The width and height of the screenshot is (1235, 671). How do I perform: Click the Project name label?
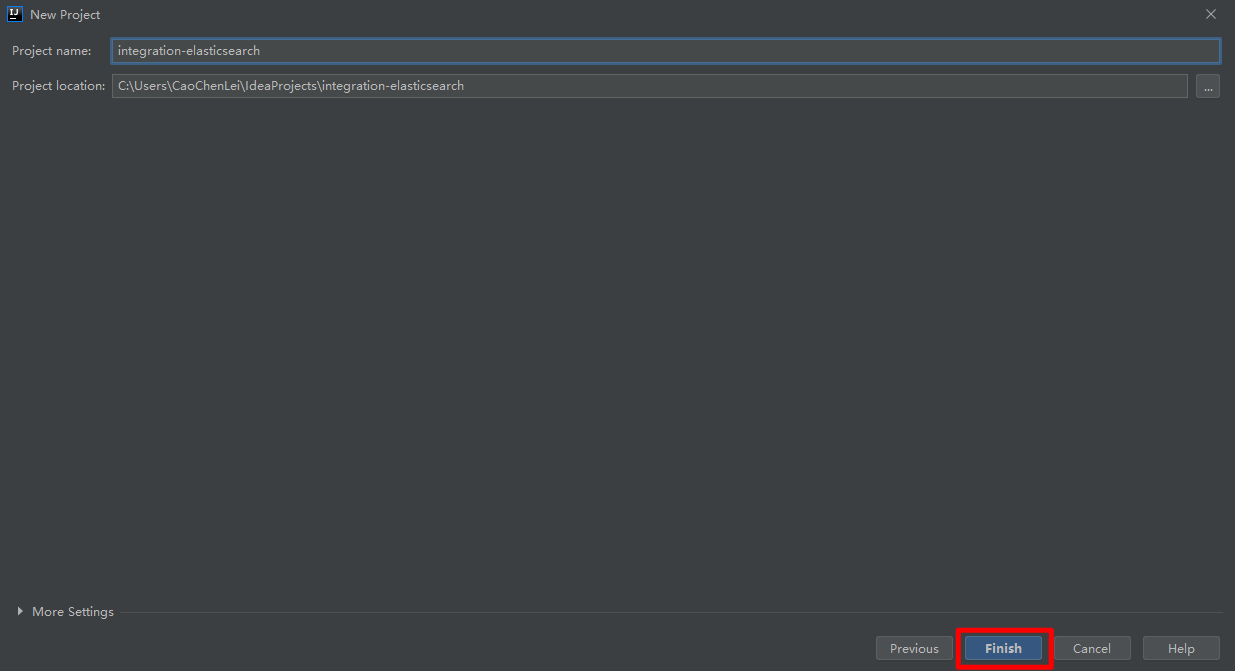pyautogui.click(x=52, y=51)
